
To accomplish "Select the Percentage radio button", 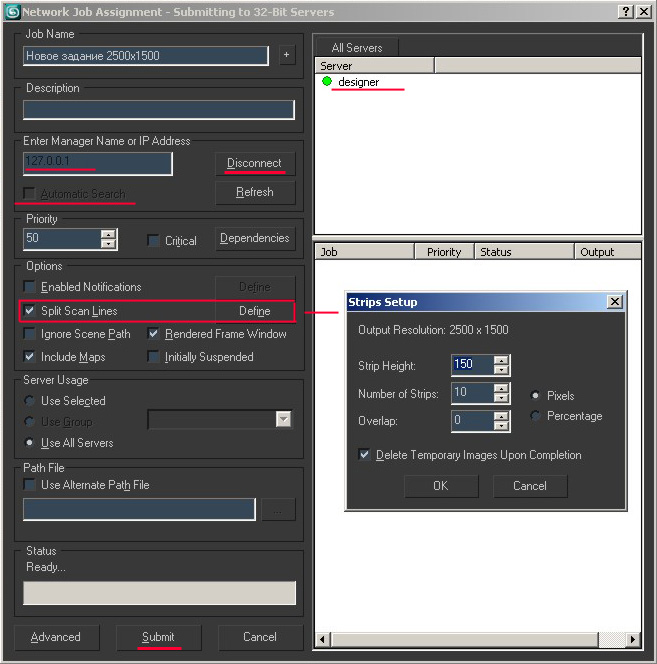I will coord(536,416).
